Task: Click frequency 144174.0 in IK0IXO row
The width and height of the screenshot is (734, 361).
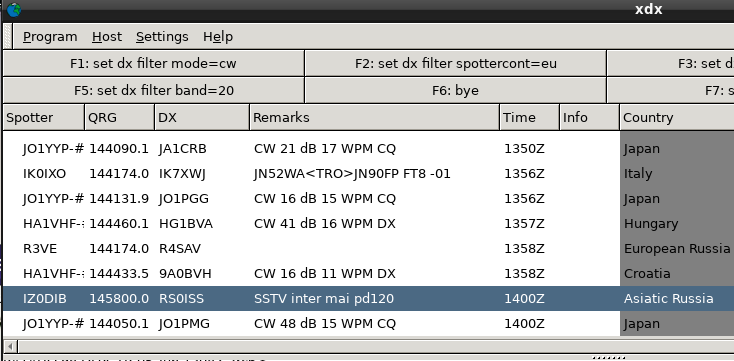Action: 119,174
